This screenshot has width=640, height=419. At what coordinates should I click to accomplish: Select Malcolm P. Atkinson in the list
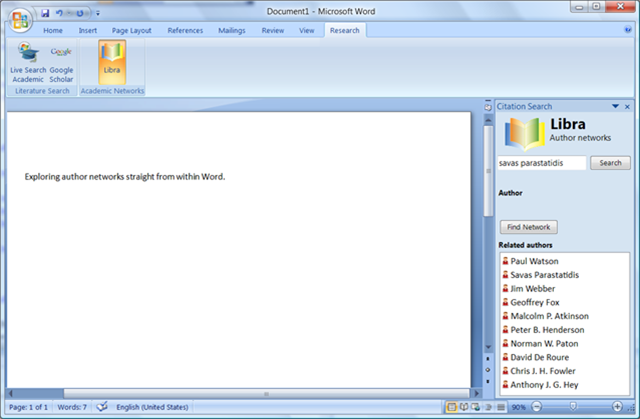coord(545,316)
